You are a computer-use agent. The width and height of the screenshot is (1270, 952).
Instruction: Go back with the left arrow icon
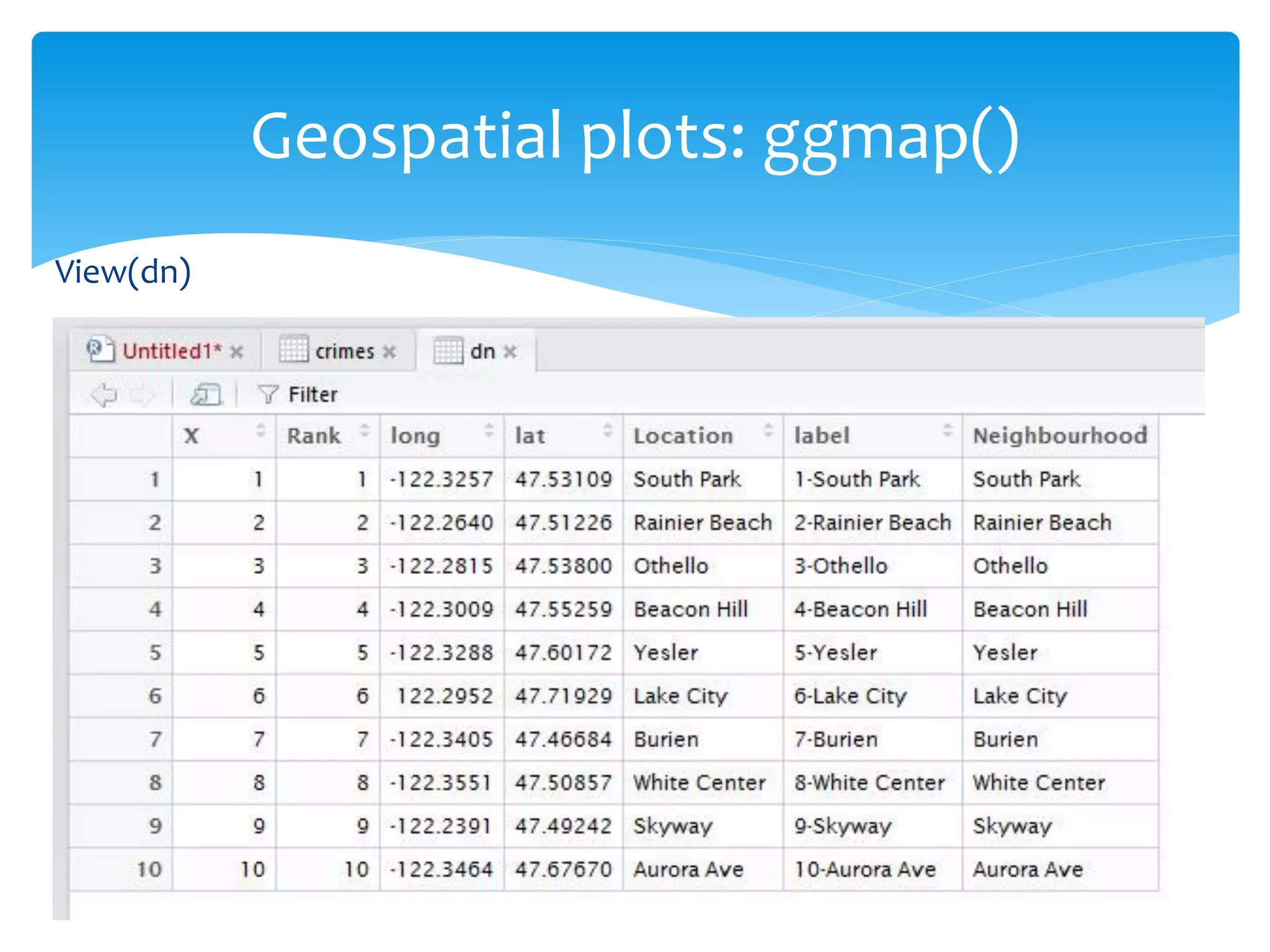104,394
